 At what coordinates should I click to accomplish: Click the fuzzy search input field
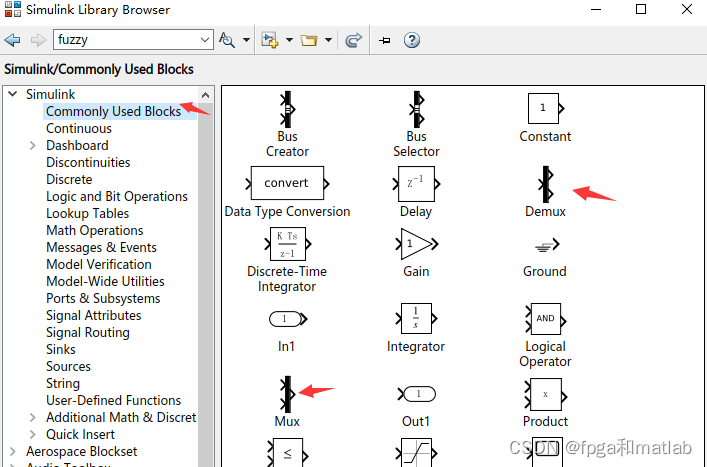click(x=126, y=40)
